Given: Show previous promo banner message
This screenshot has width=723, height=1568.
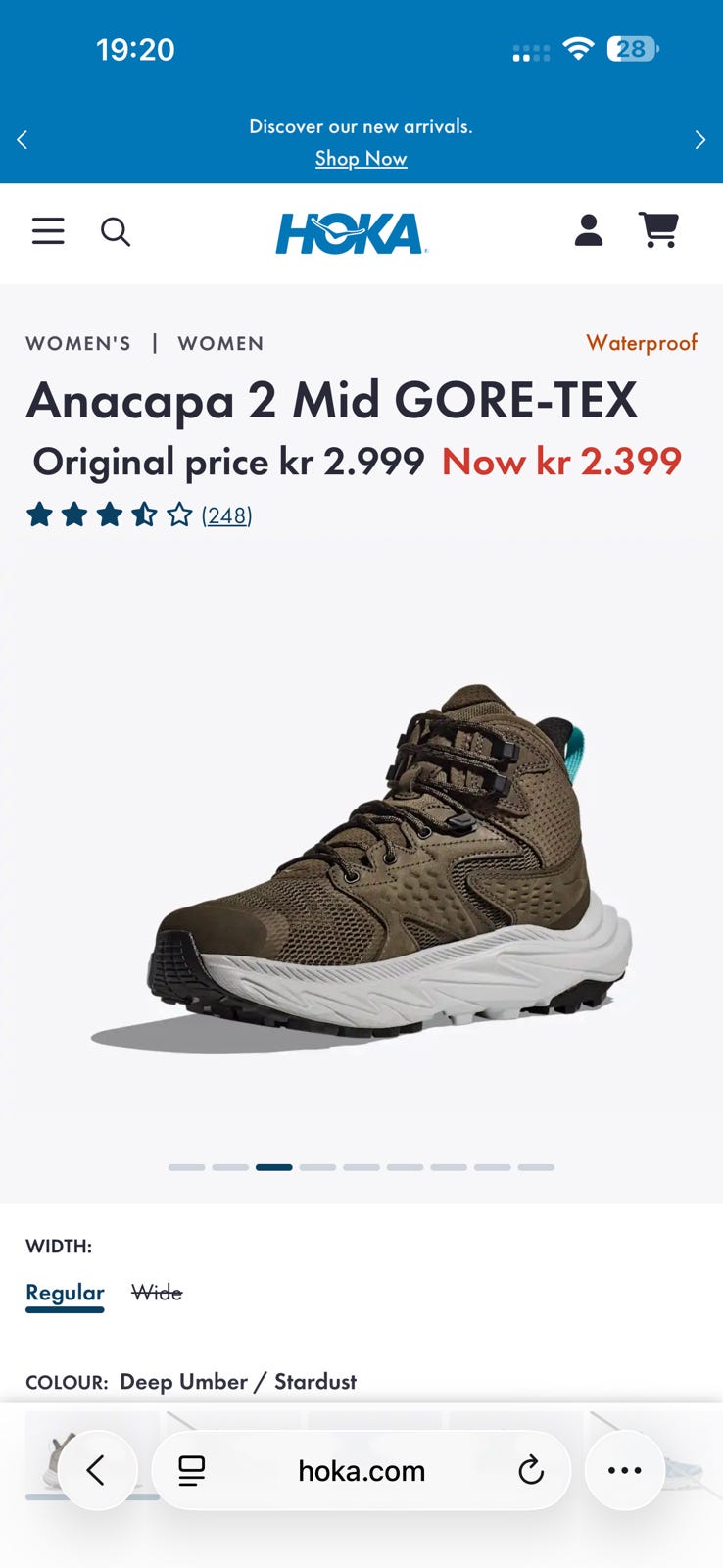Looking at the screenshot, I should [22, 140].
